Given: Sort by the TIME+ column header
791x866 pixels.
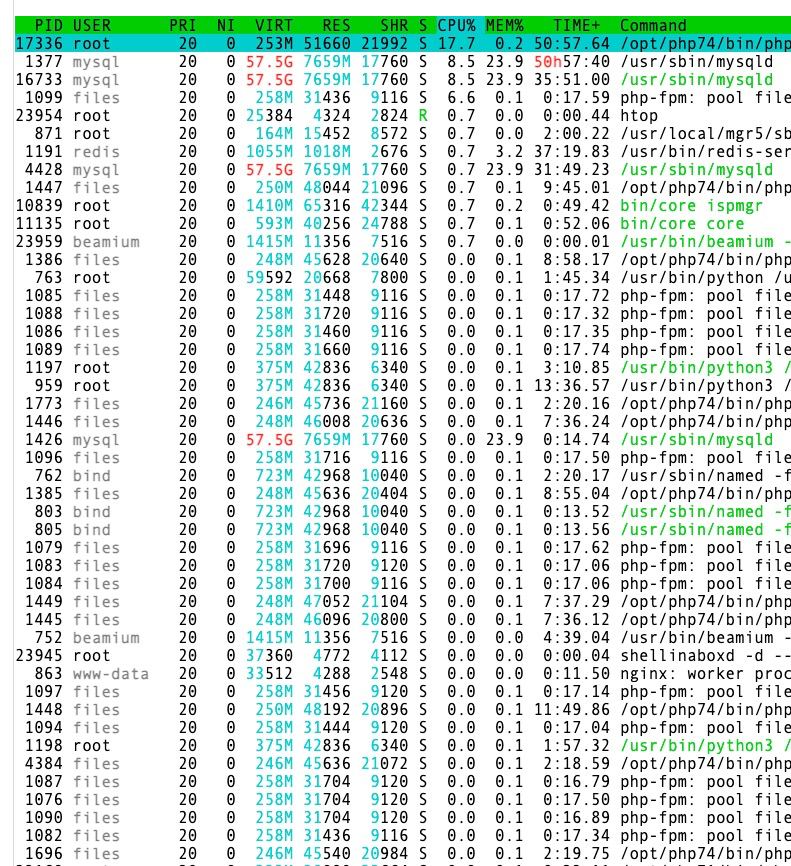Looking at the screenshot, I should [x=577, y=25].
